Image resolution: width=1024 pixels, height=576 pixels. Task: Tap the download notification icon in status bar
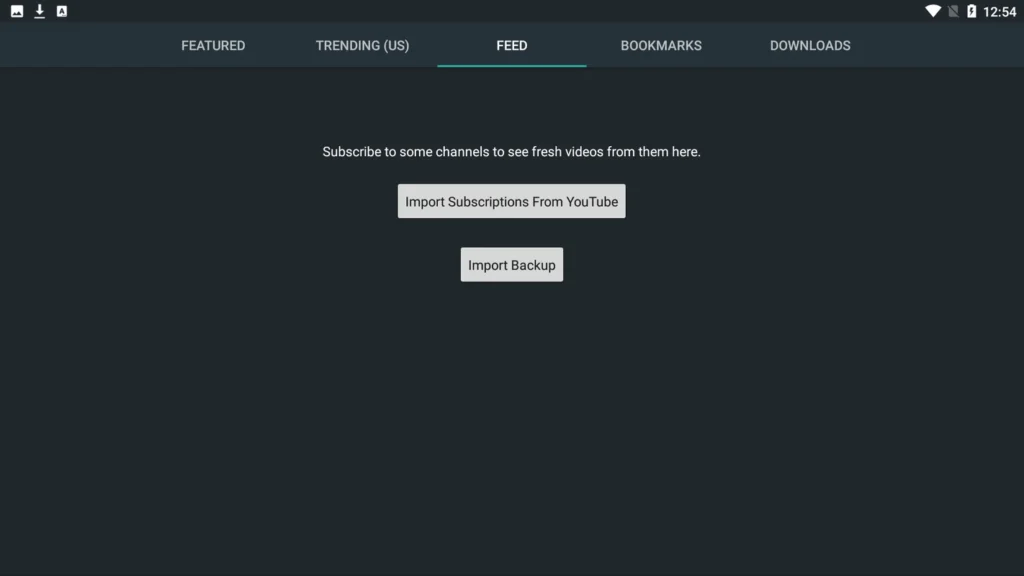click(39, 11)
